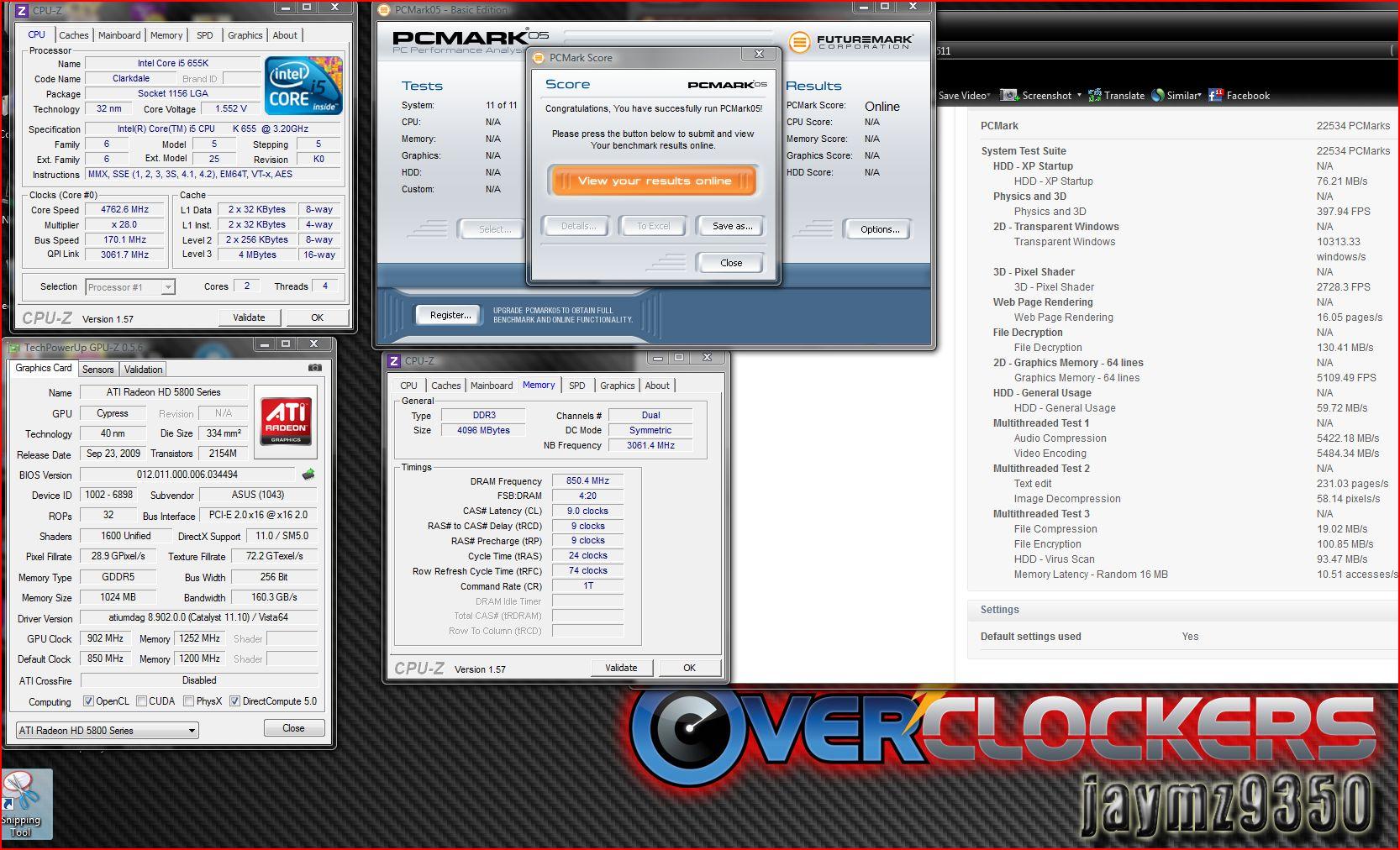The image size is (1400, 850).
Task: Open Graphics tab in CPU-Z memory window
Action: [617, 386]
